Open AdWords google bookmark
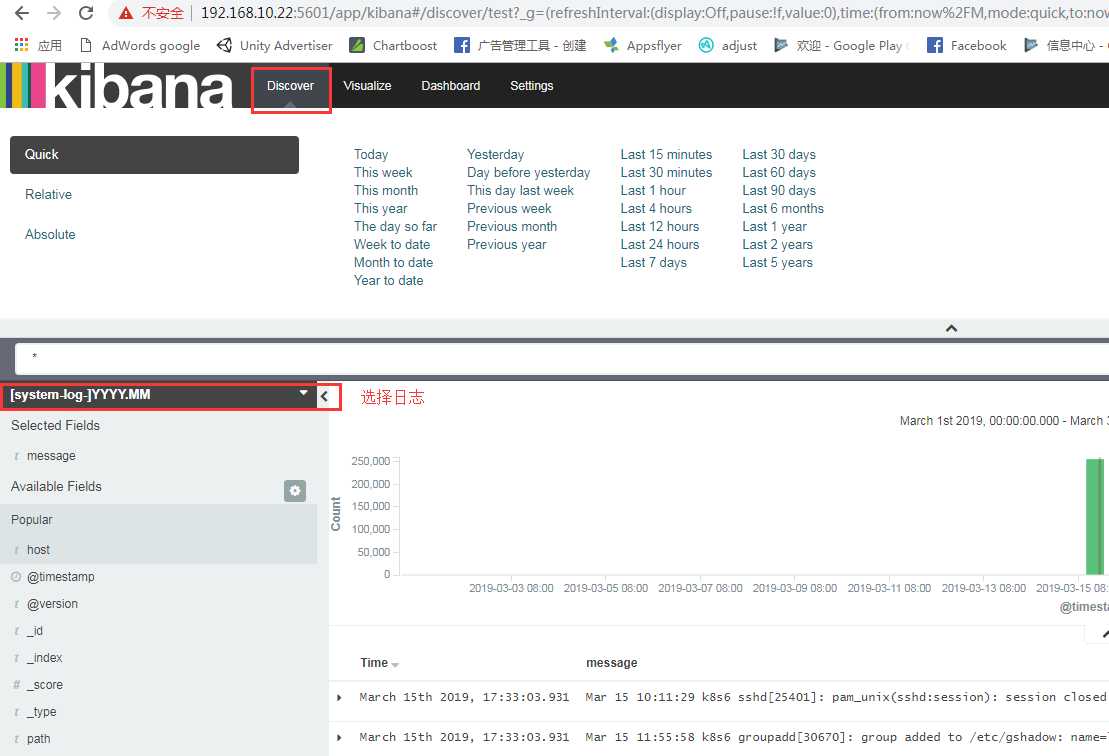 140,45
